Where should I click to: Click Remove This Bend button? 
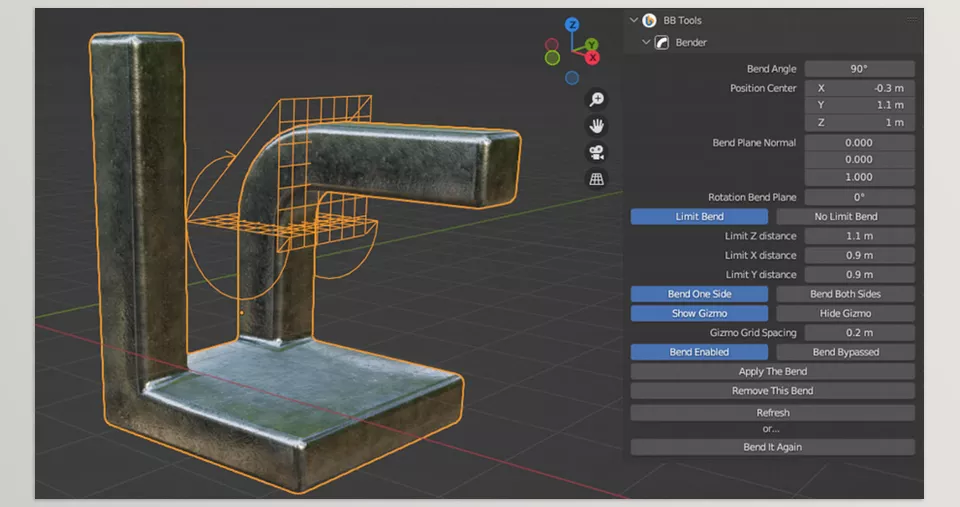[x=773, y=391]
